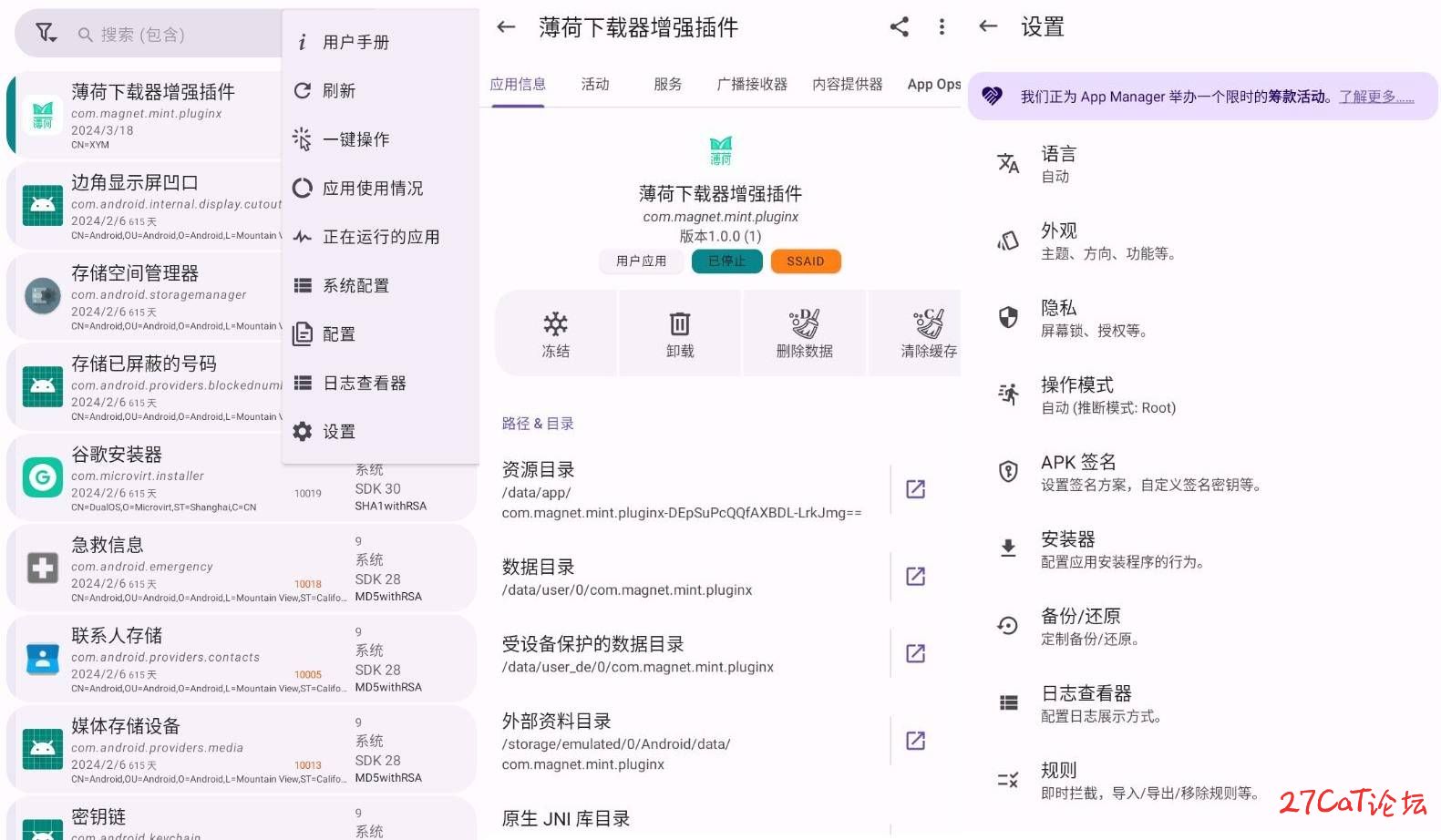Tap the 删除数据 action button
Viewport: 1441px width, 840px height.
point(805,333)
